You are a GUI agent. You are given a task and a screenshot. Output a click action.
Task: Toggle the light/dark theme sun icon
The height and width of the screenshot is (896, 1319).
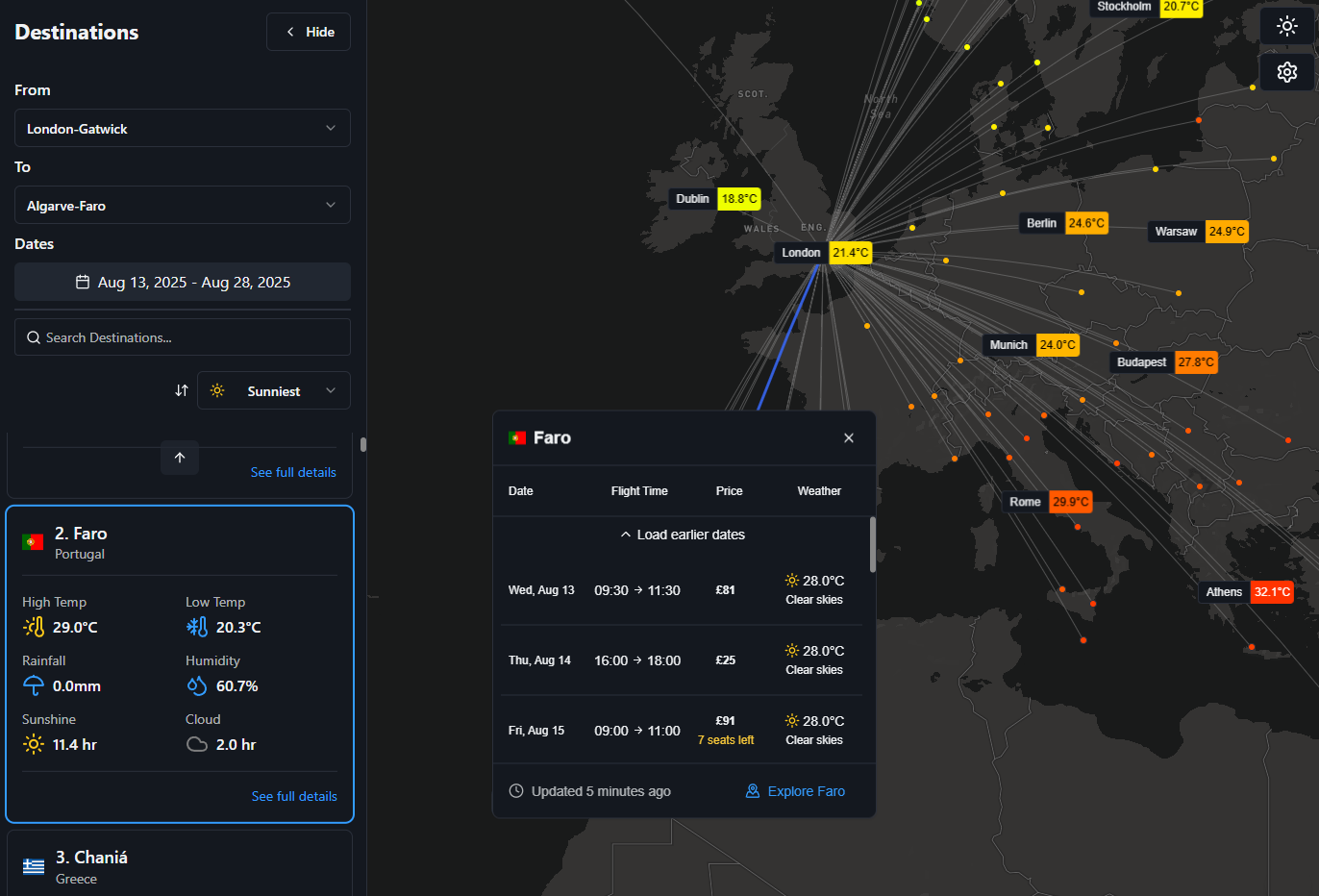pyautogui.click(x=1286, y=26)
